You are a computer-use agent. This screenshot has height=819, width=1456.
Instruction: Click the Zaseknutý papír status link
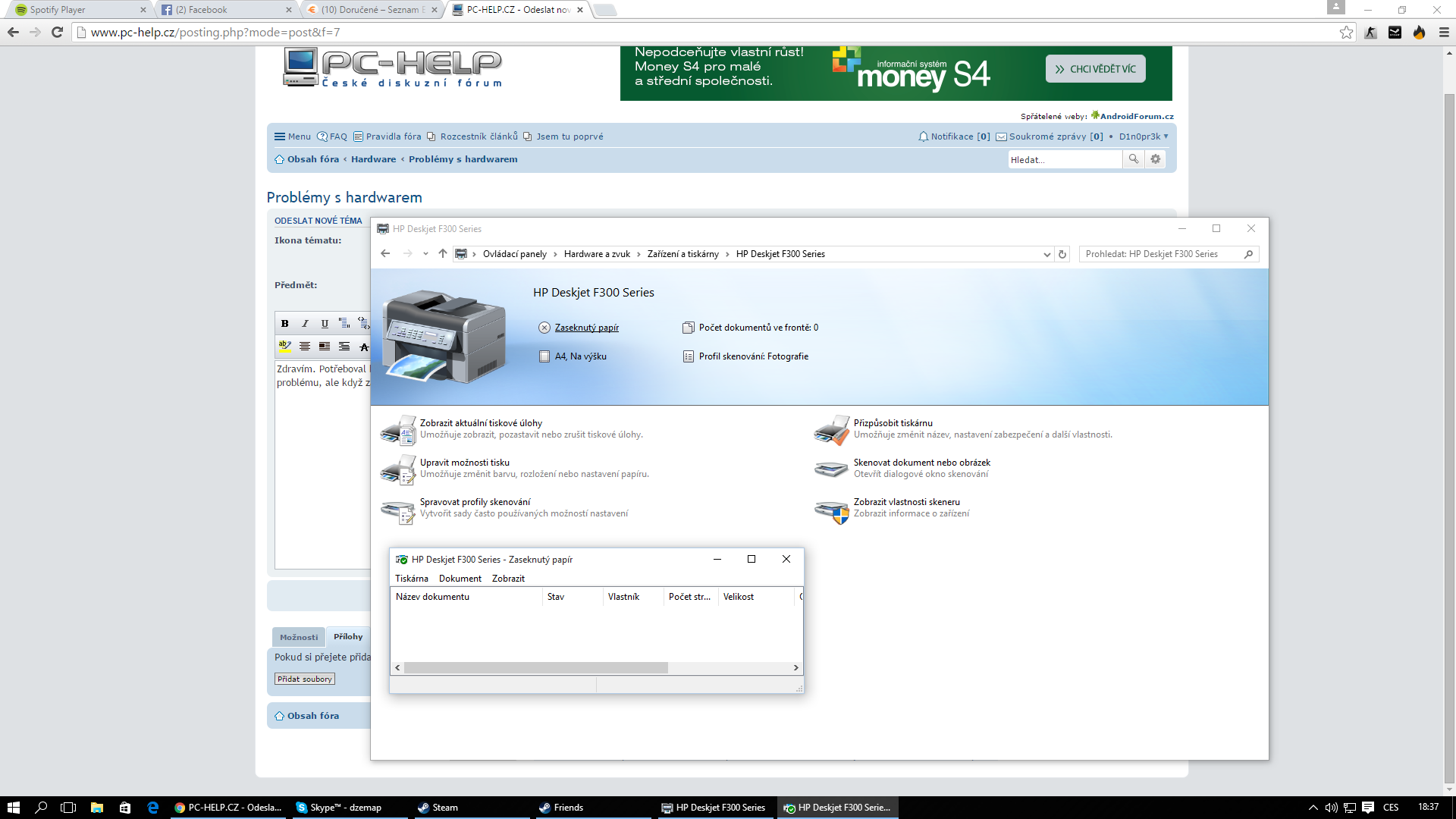click(x=586, y=328)
